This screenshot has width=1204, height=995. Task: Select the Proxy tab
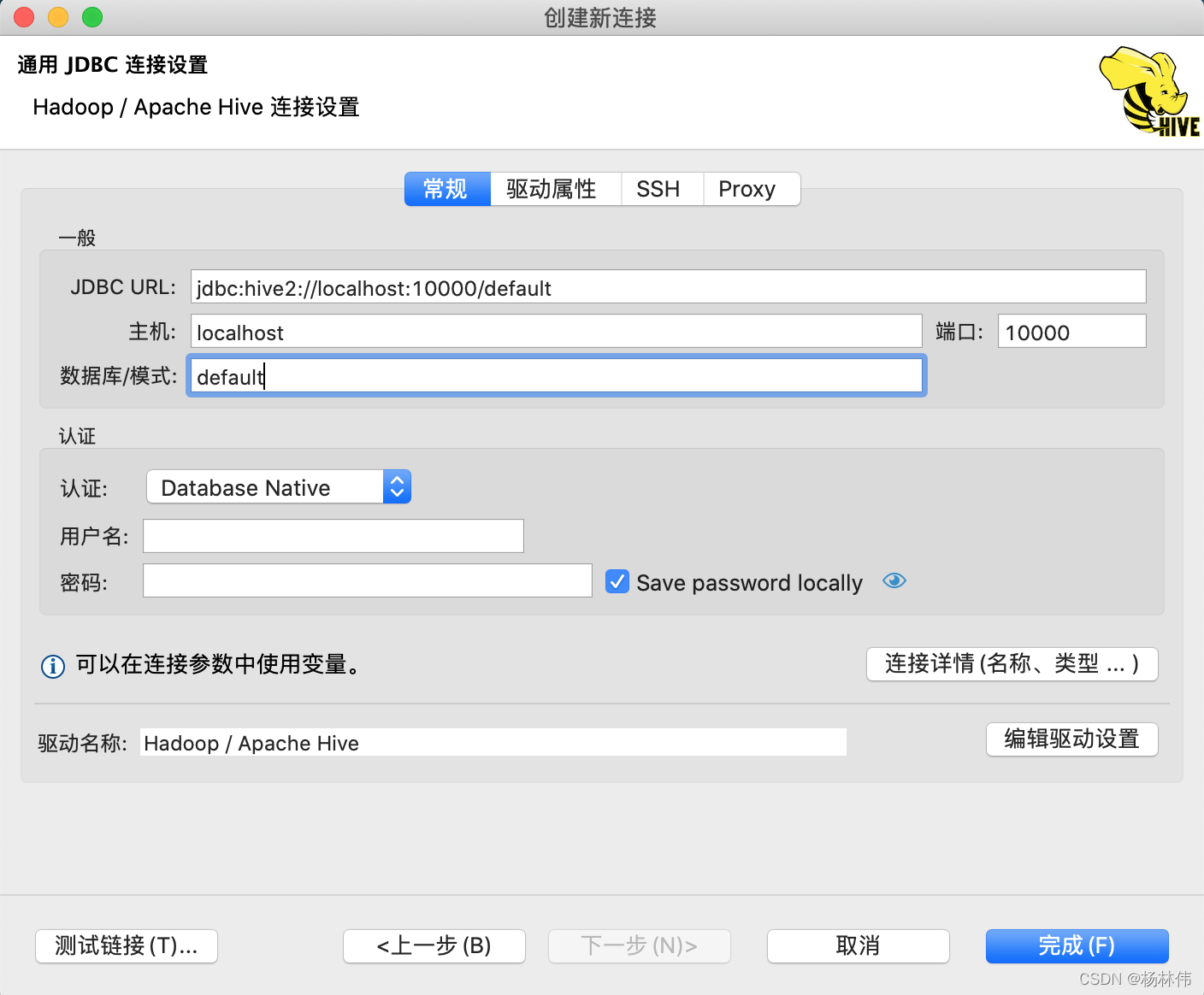pyautogui.click(x=746, y=189)
